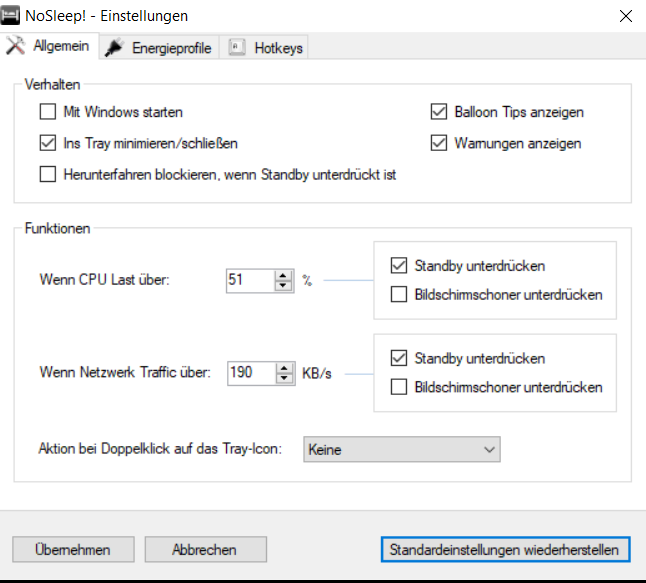Open the Hotkeys tab
Viewport: 646px width, 583px height.
264,48
